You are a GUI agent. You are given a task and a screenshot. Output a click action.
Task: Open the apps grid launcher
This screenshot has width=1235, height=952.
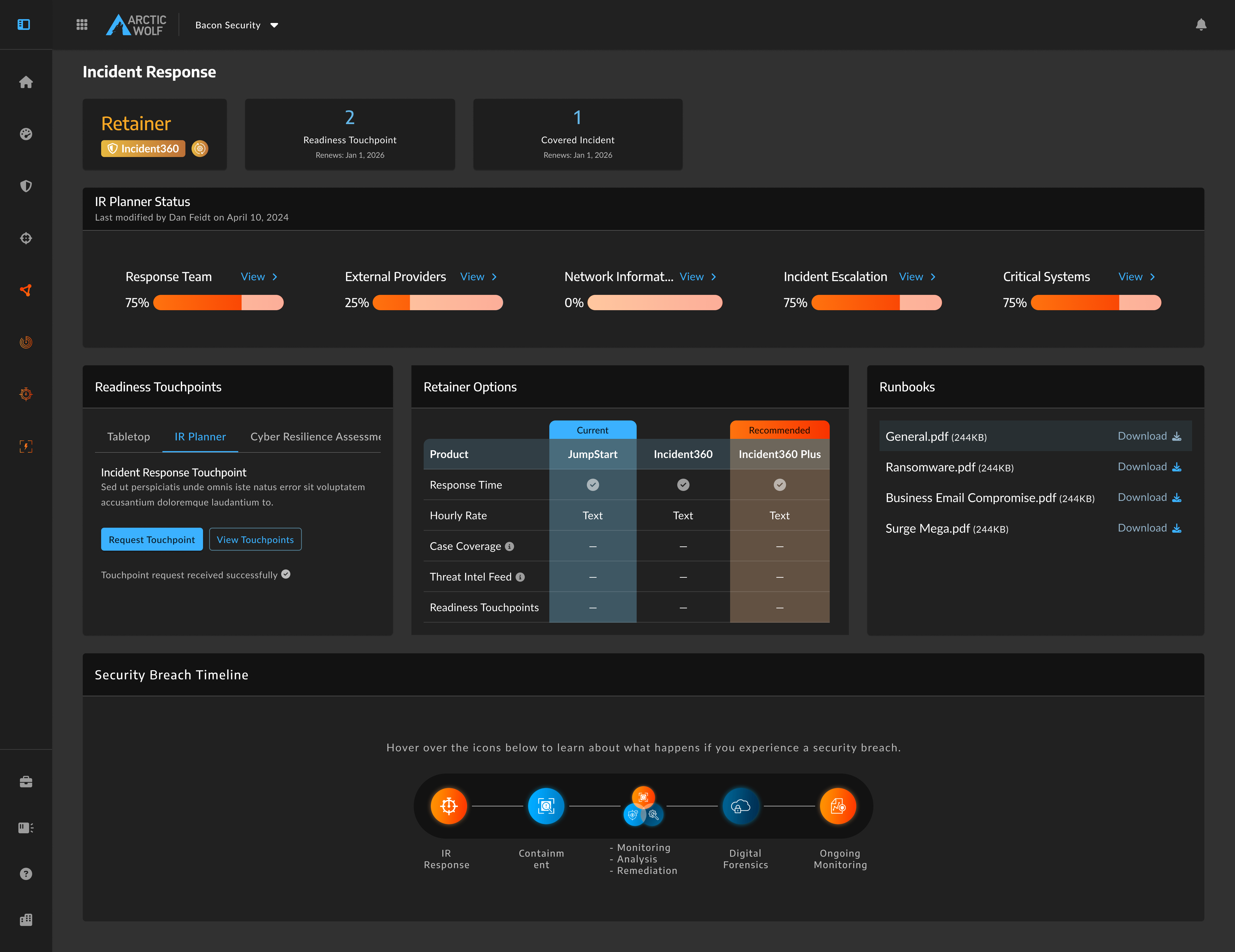click(x=82, y=24)
